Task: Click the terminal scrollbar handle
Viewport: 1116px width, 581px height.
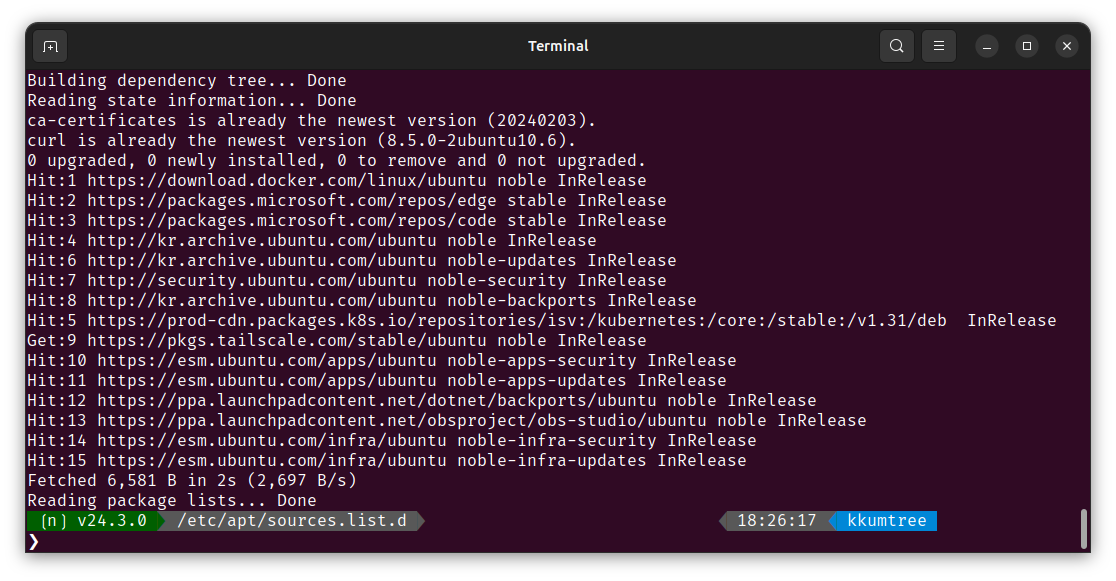Action: coord(1084,529)
